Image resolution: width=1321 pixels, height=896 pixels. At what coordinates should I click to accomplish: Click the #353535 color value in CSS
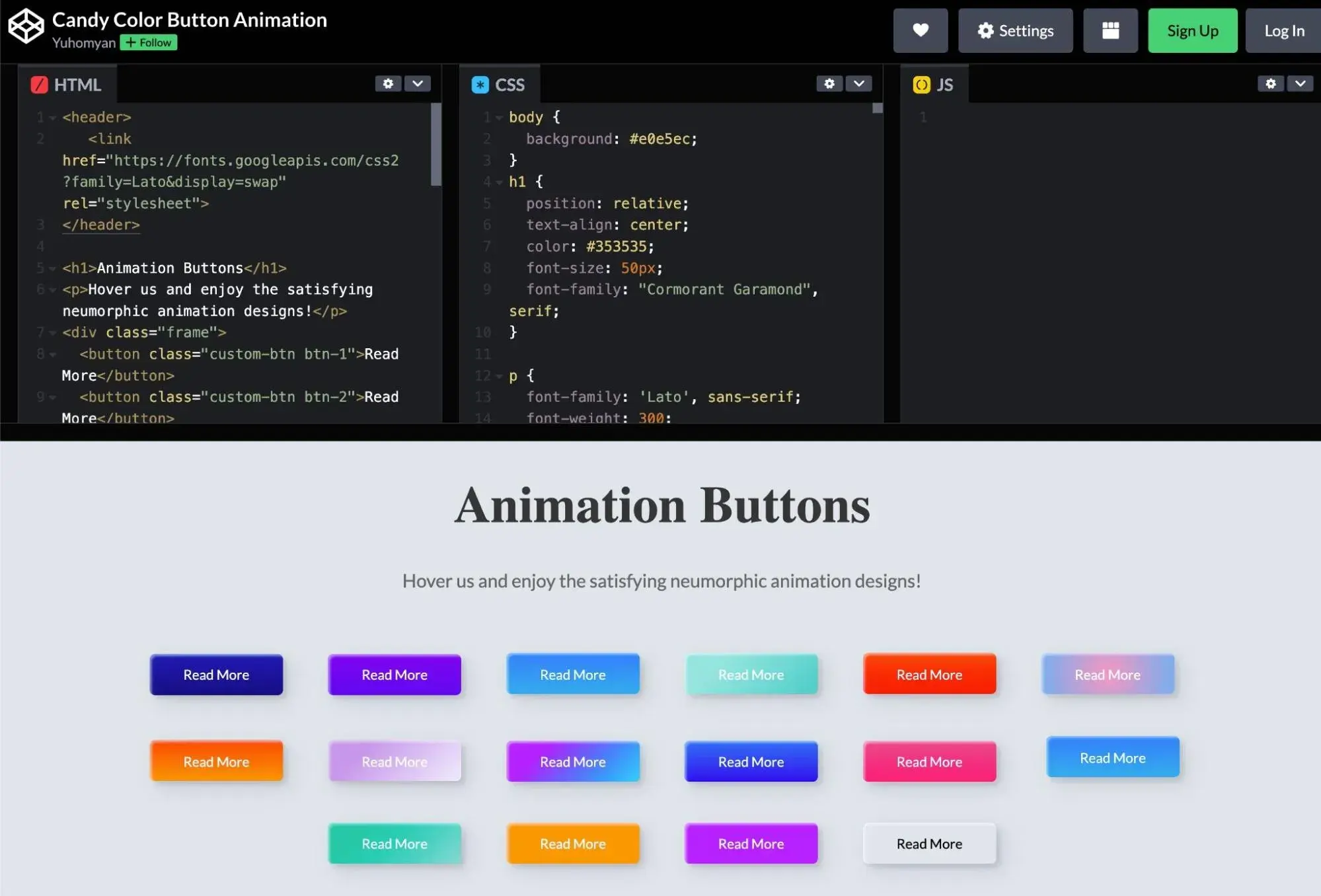[617, 246]
